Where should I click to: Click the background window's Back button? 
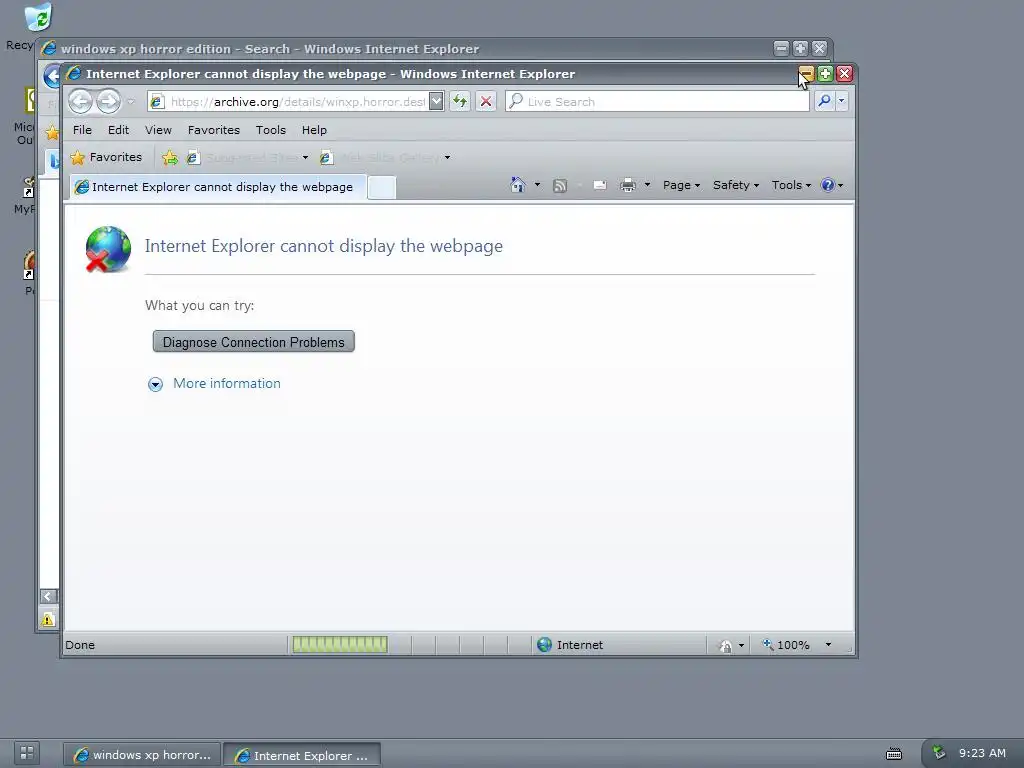[52, 76]
